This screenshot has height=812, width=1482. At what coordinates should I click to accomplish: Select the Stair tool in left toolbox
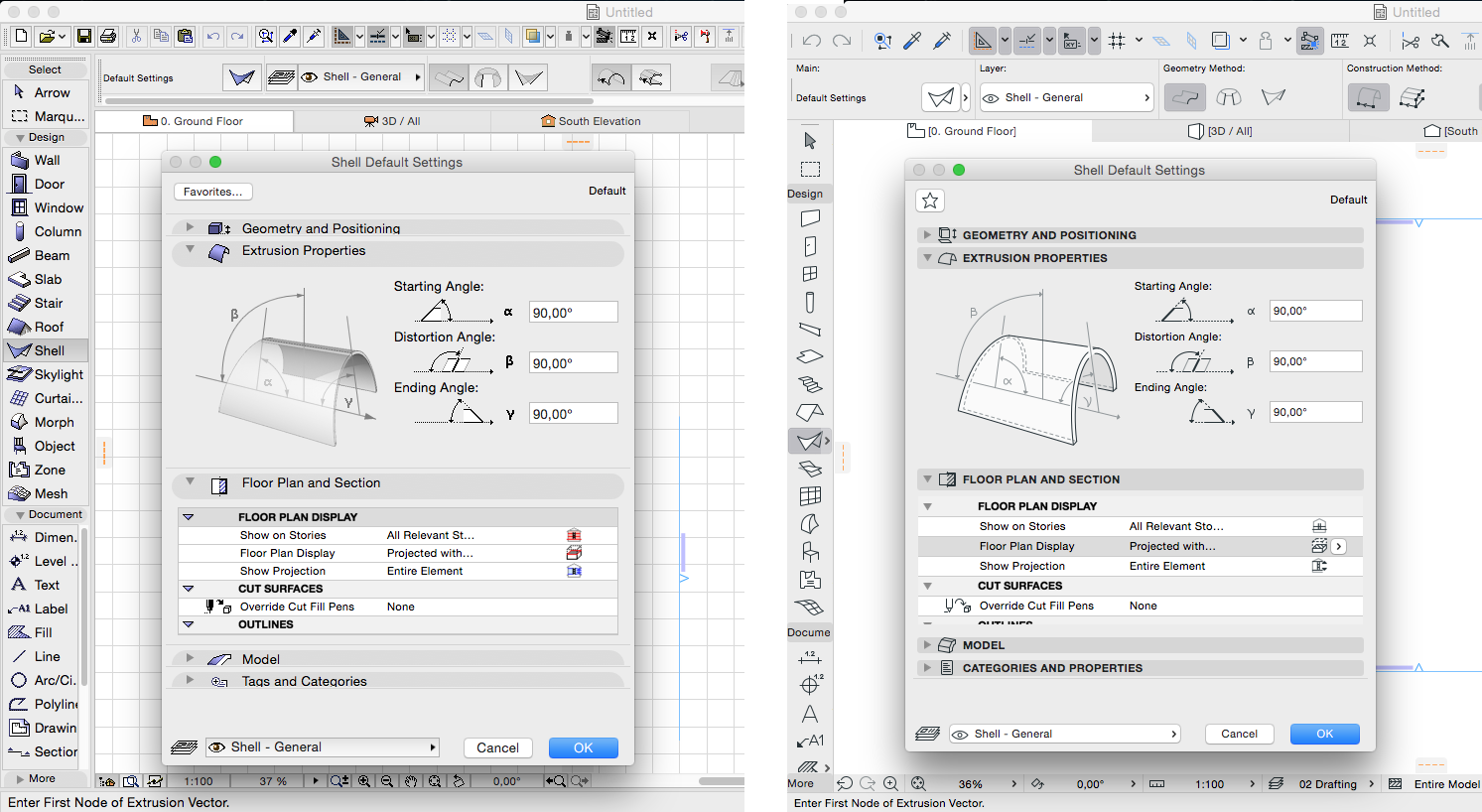coord(46,303)
